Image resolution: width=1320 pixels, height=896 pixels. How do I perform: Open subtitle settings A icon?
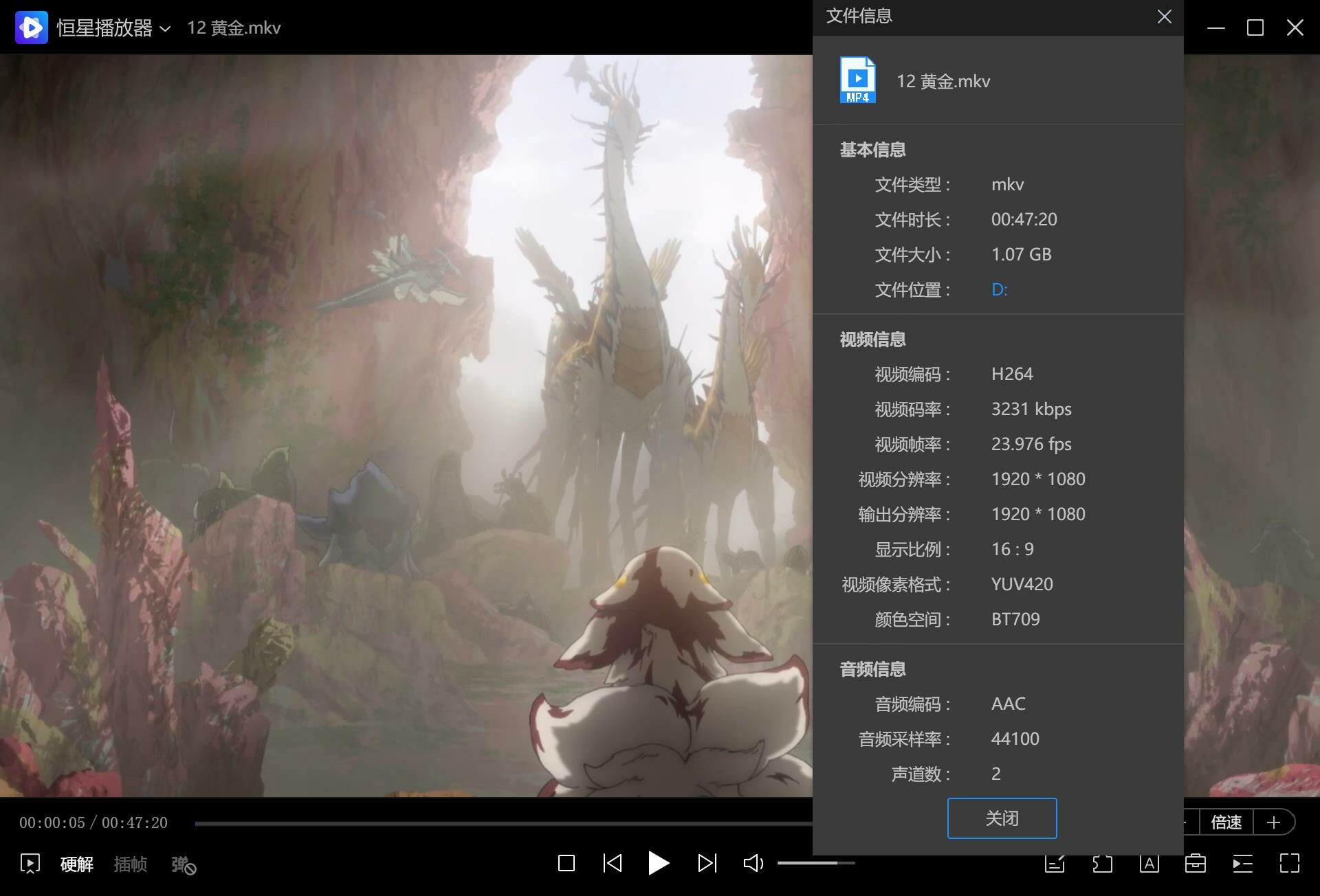(x=1149, y=863)
